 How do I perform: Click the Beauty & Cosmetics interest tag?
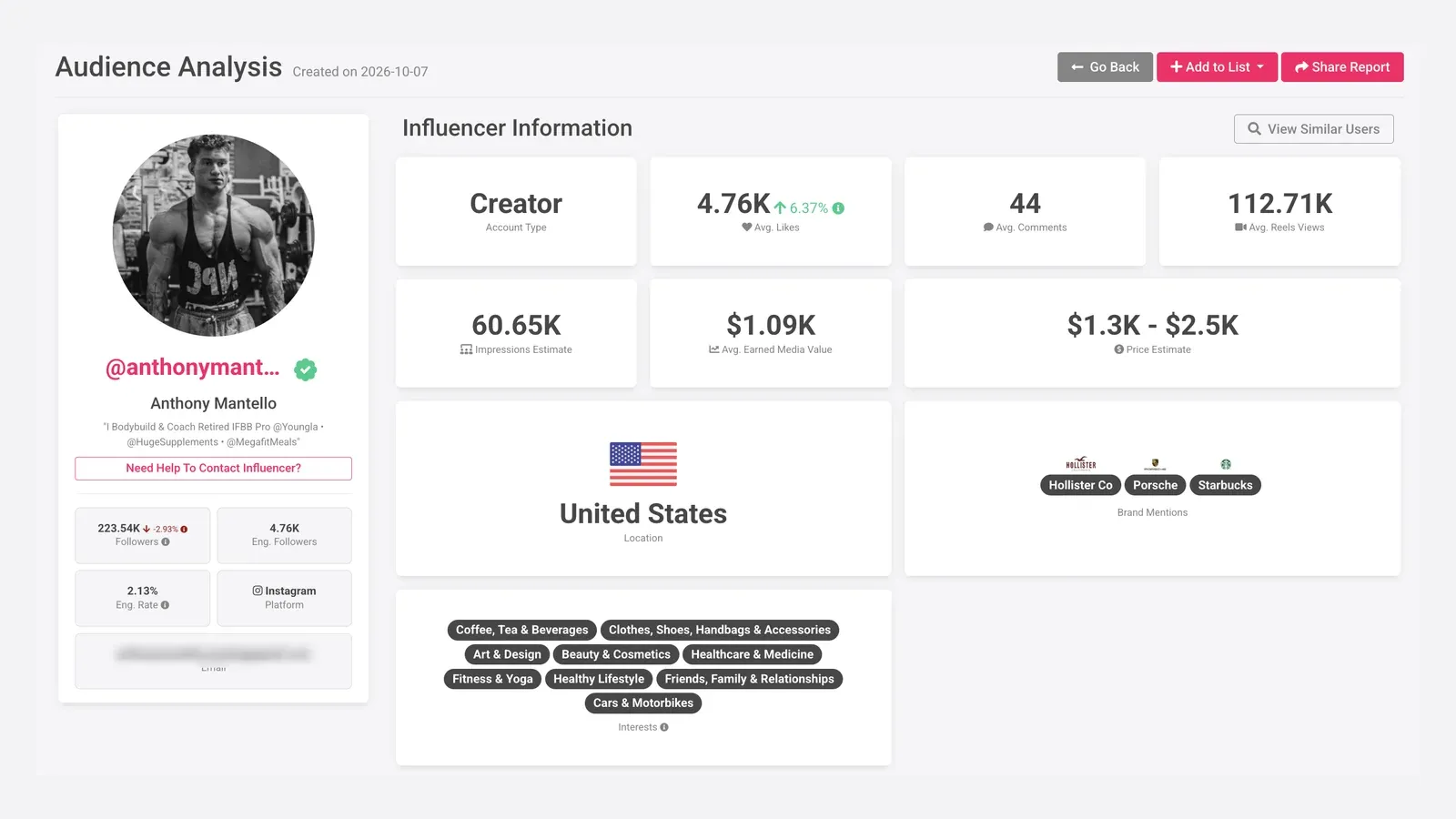[615, 654]
